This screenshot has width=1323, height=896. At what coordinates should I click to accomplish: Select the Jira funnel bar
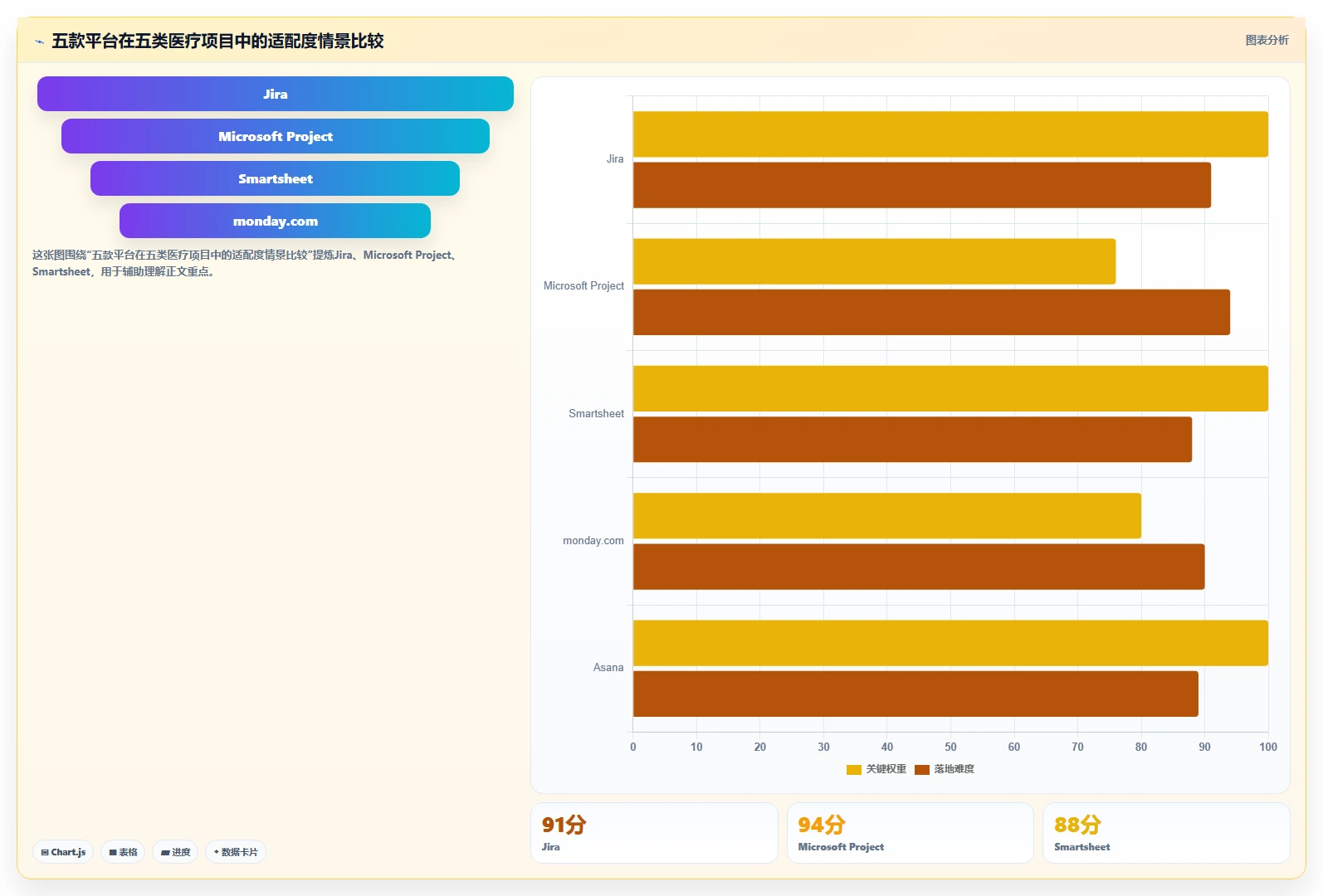click(x=276, y=94)
